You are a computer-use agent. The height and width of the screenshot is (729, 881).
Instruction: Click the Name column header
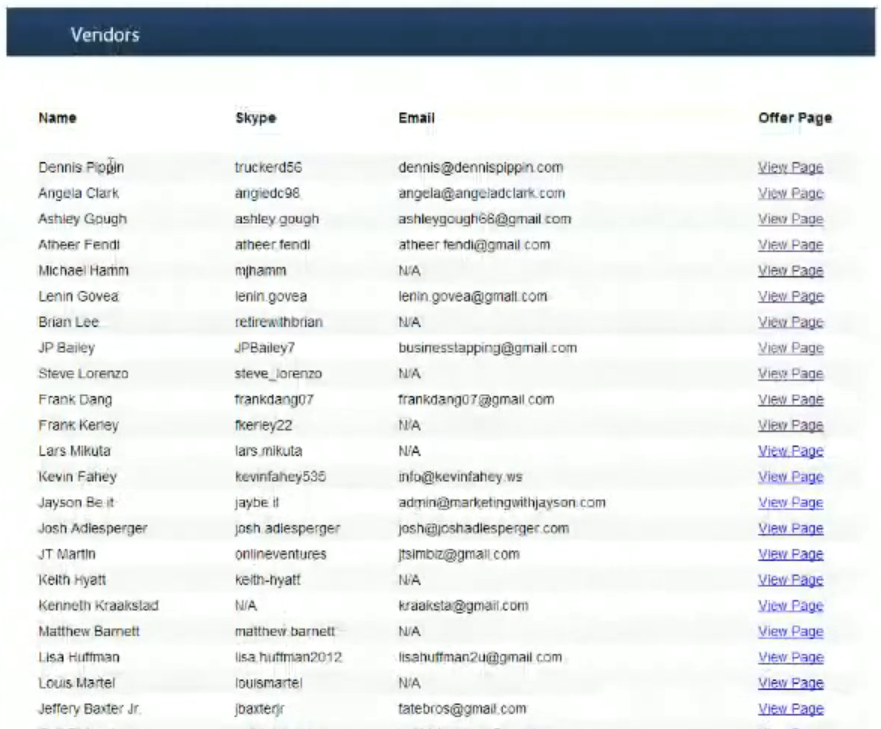click(57, 118)
